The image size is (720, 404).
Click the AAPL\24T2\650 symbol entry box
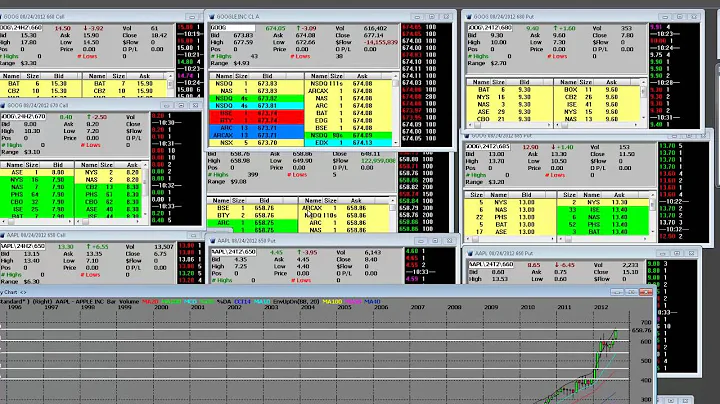point(233,252)
